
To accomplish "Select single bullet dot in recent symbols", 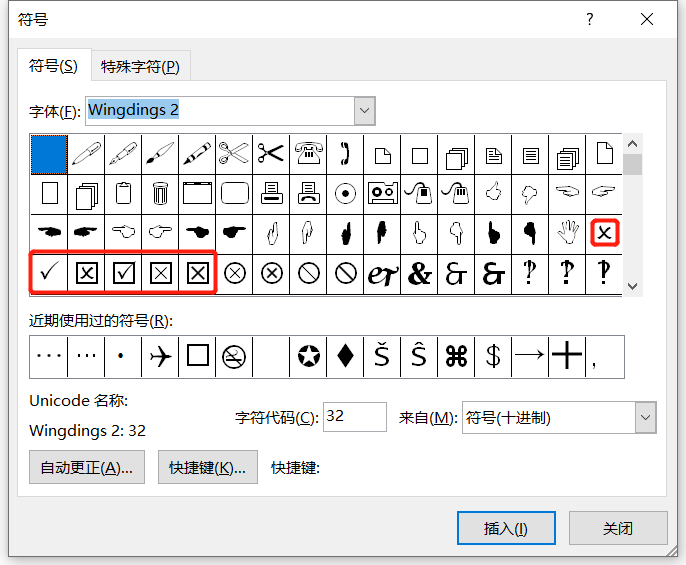I will pyautogui.click(x=123, y=357).
